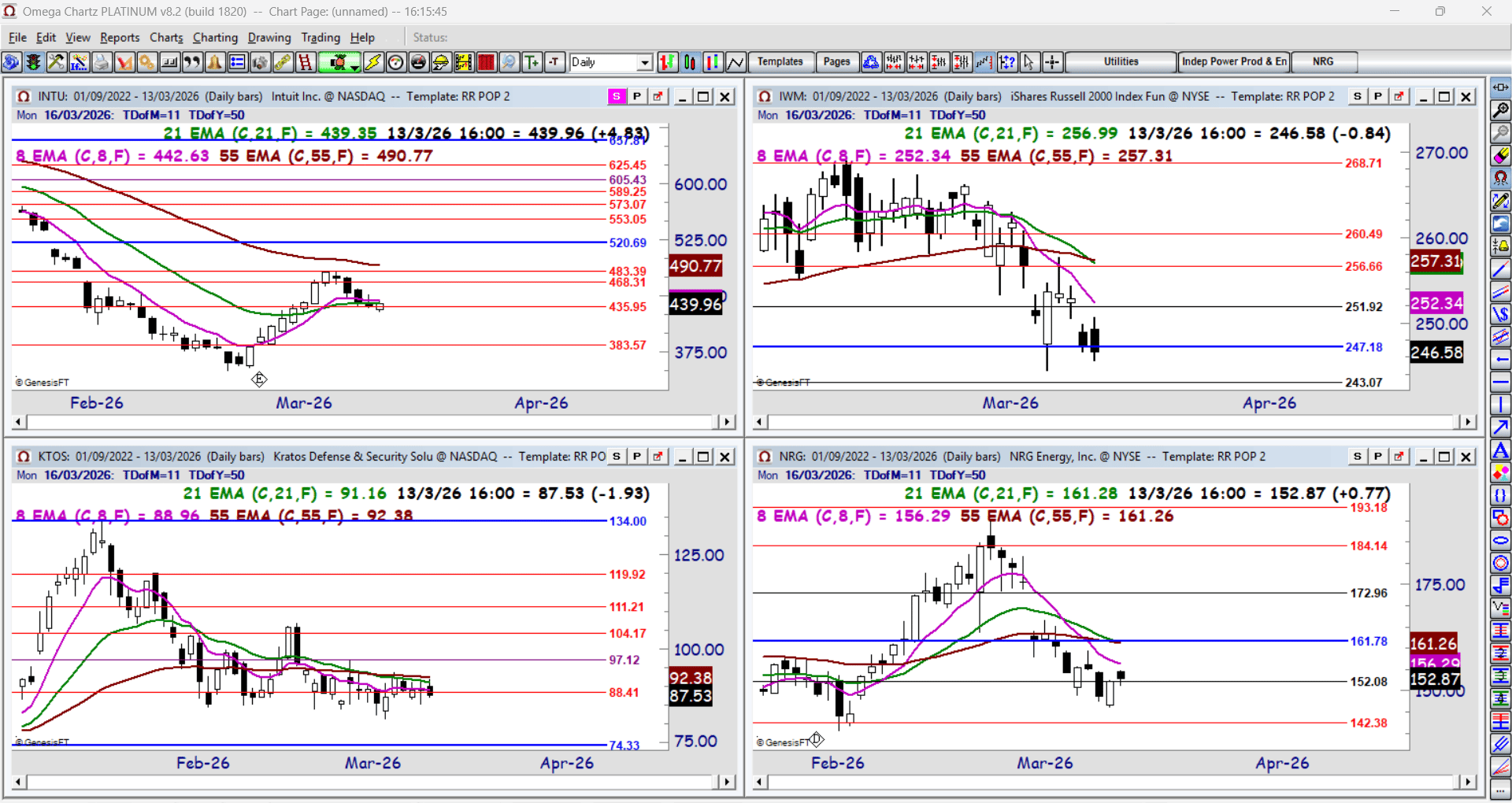1512x803 pixels.
Task: Open the Templates dropdown button
Action: [x=780, y=62]
